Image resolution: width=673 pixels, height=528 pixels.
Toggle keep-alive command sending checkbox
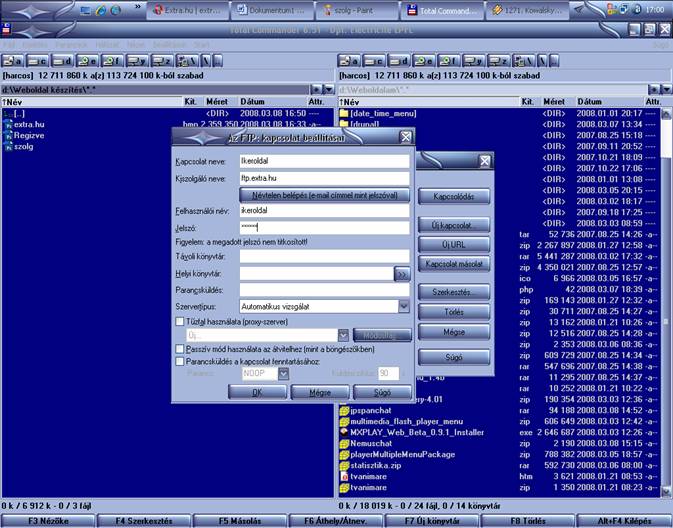180,361
